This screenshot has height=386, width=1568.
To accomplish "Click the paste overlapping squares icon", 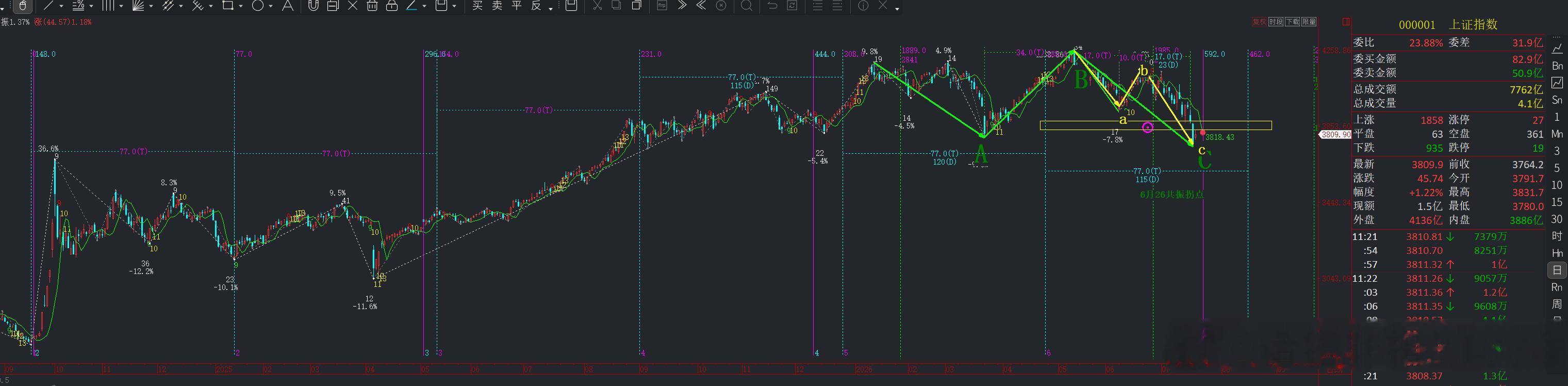I will pyautogui.click(x=637, y=5).
